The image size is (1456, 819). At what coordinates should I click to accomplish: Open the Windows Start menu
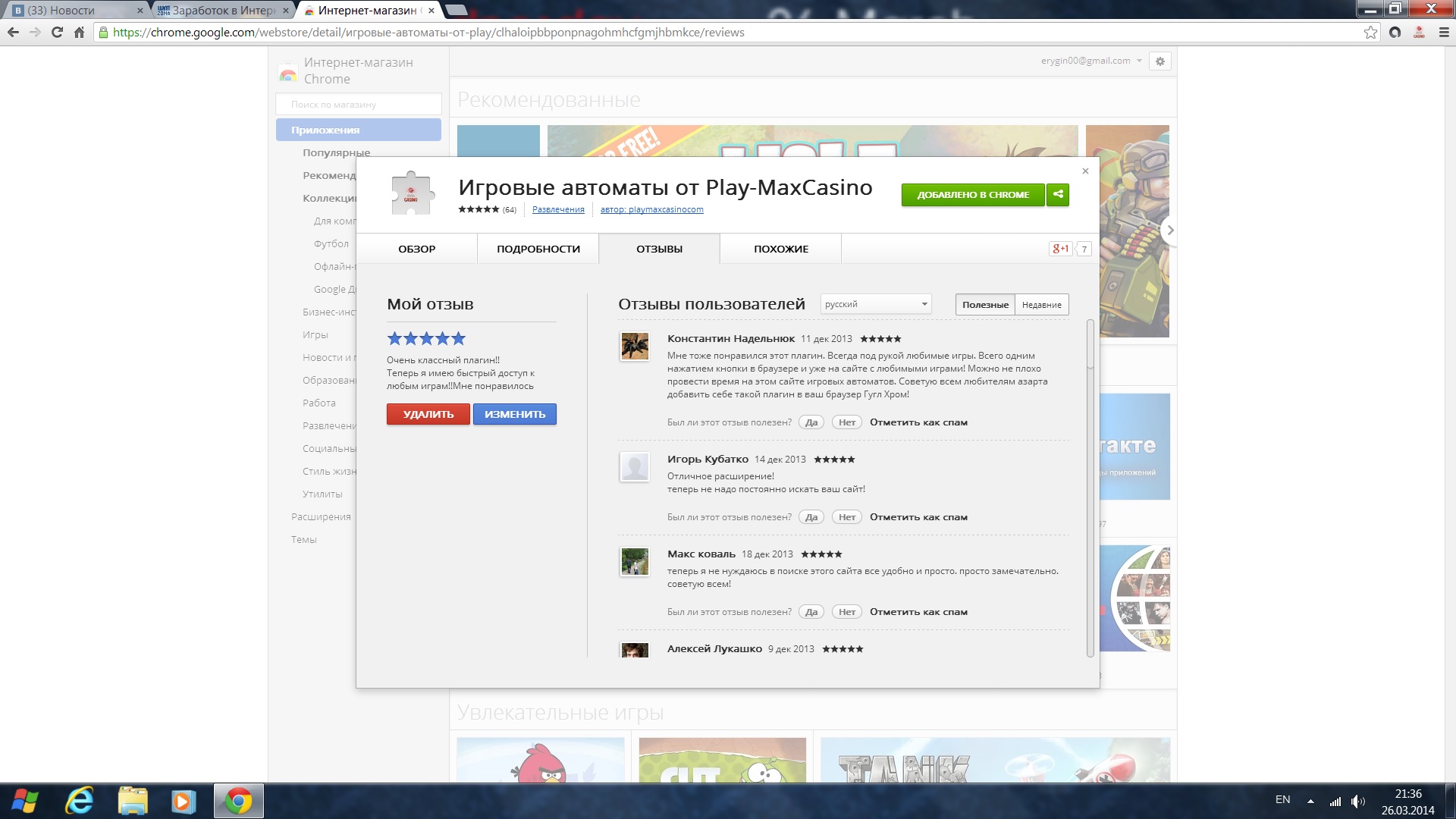(25, 801)
